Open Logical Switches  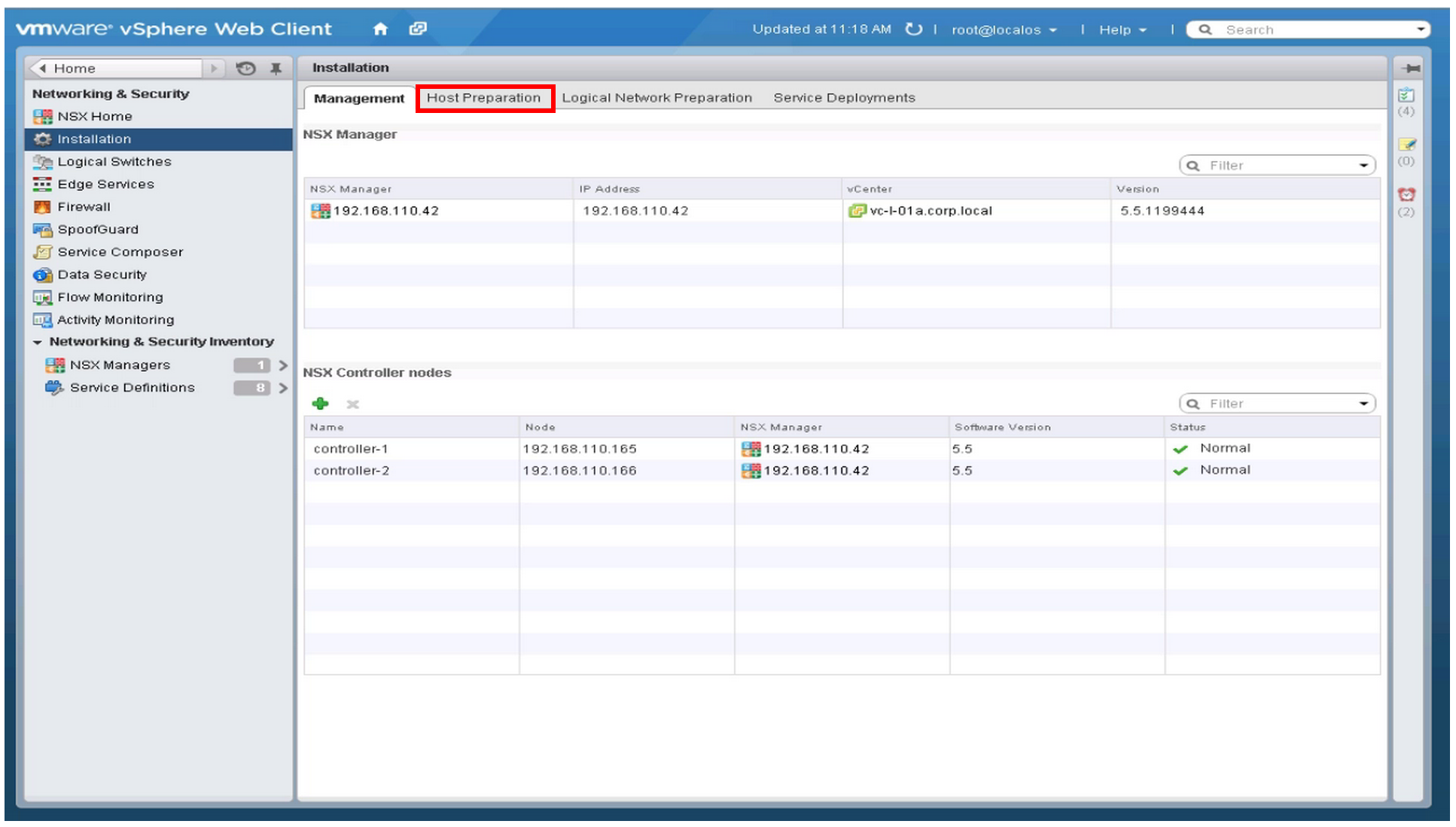[114, 162]
